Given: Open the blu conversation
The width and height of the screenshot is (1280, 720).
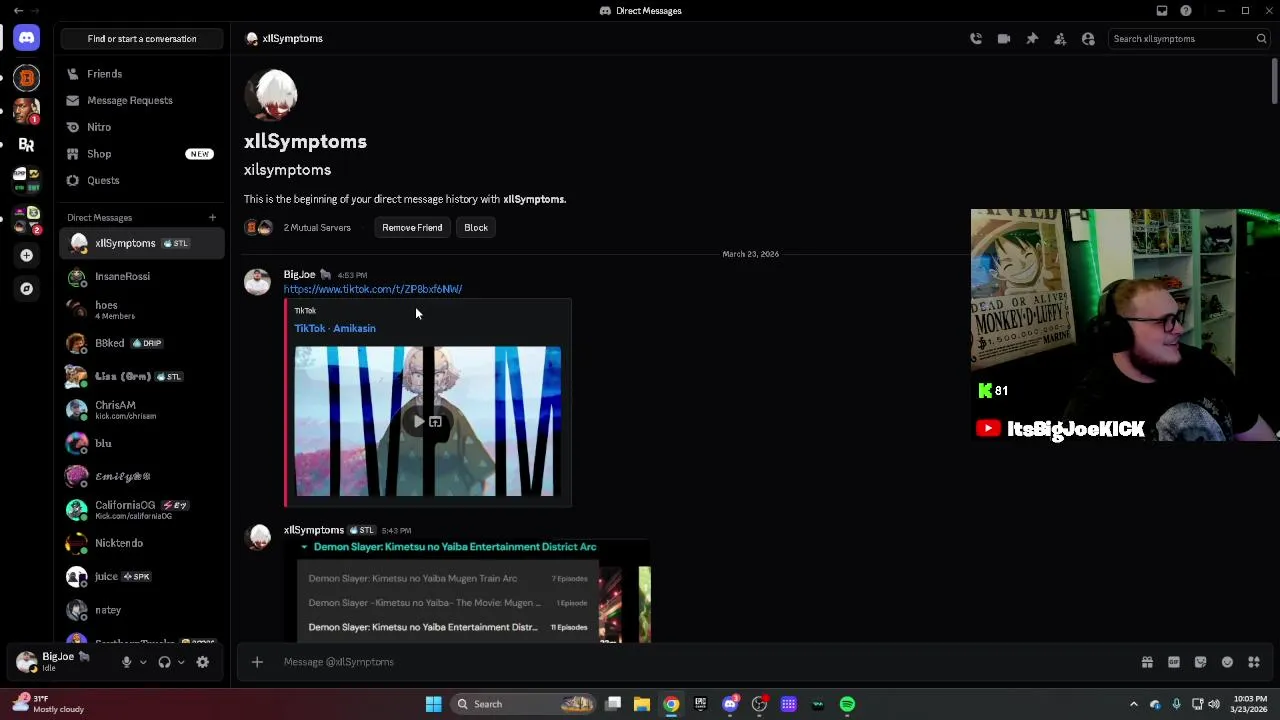Looking at the screenshot, I should click(142, 443).
